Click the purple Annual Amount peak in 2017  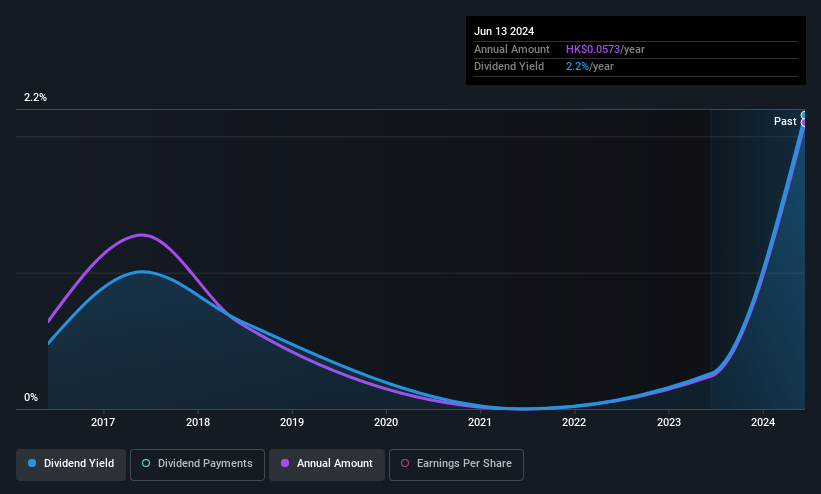141,235
